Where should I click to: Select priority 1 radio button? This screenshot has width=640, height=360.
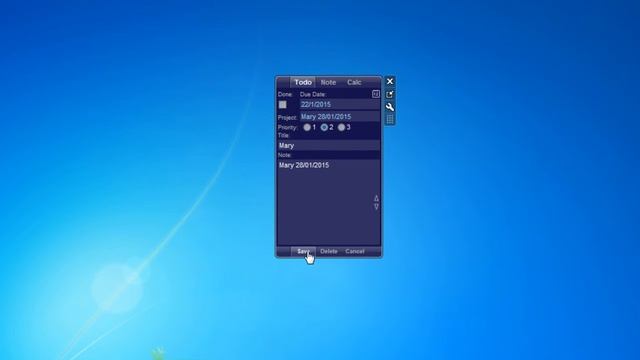click(307, 127)
